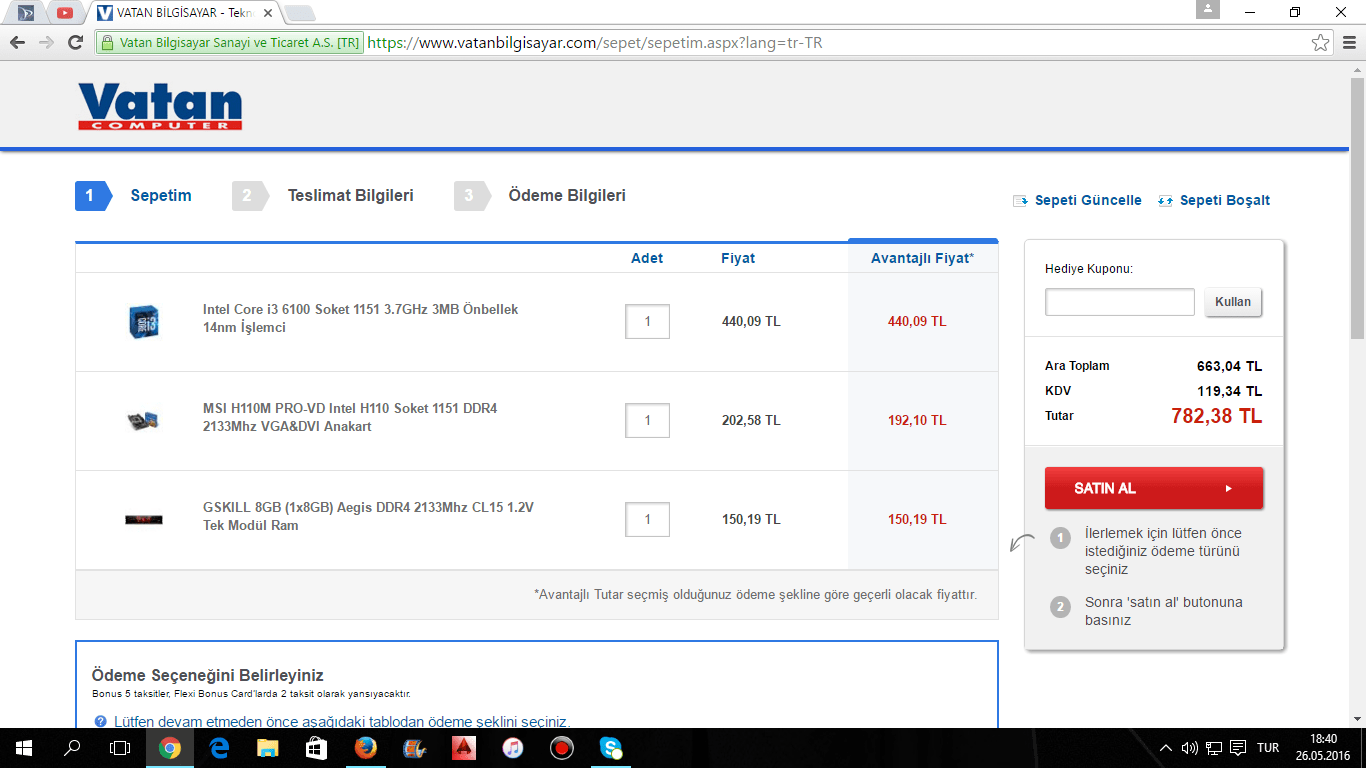Edit quantity field for MSI H110M motherboard
Viewport: 1366px width, 768px height.
[647, 420]
